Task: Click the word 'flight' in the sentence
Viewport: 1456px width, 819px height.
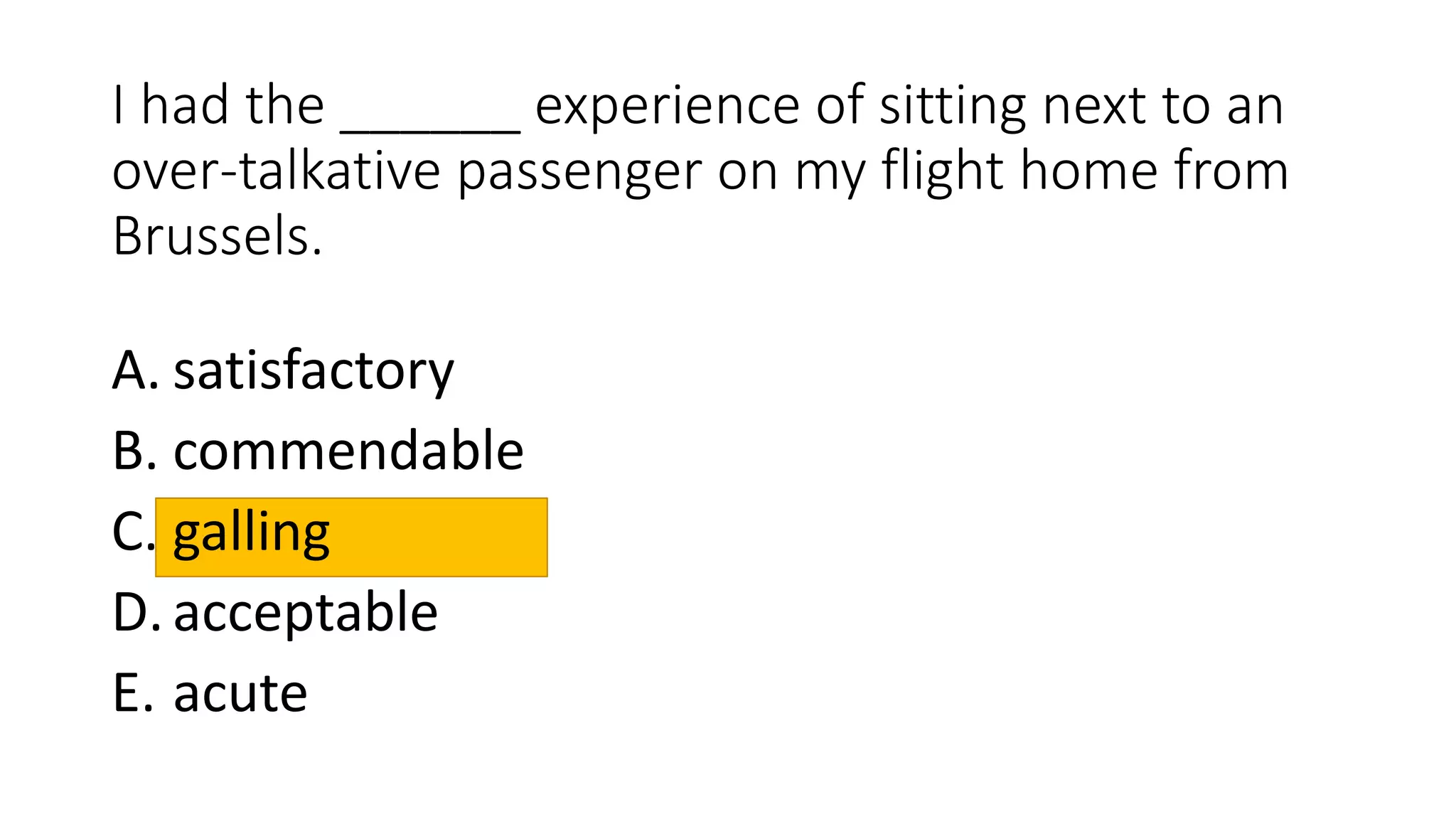Action: click(943, 173)
